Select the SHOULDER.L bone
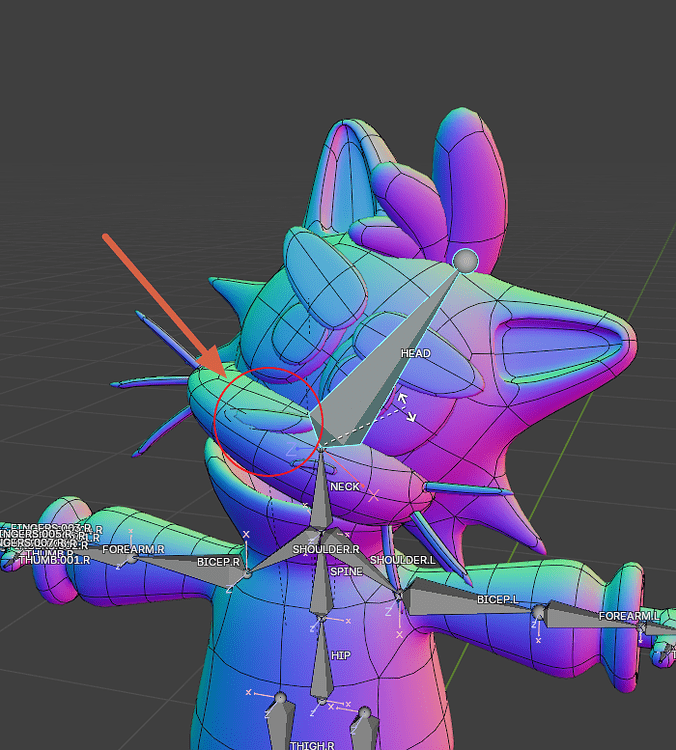Screen dimensions: 676x750 coord(364,562)
